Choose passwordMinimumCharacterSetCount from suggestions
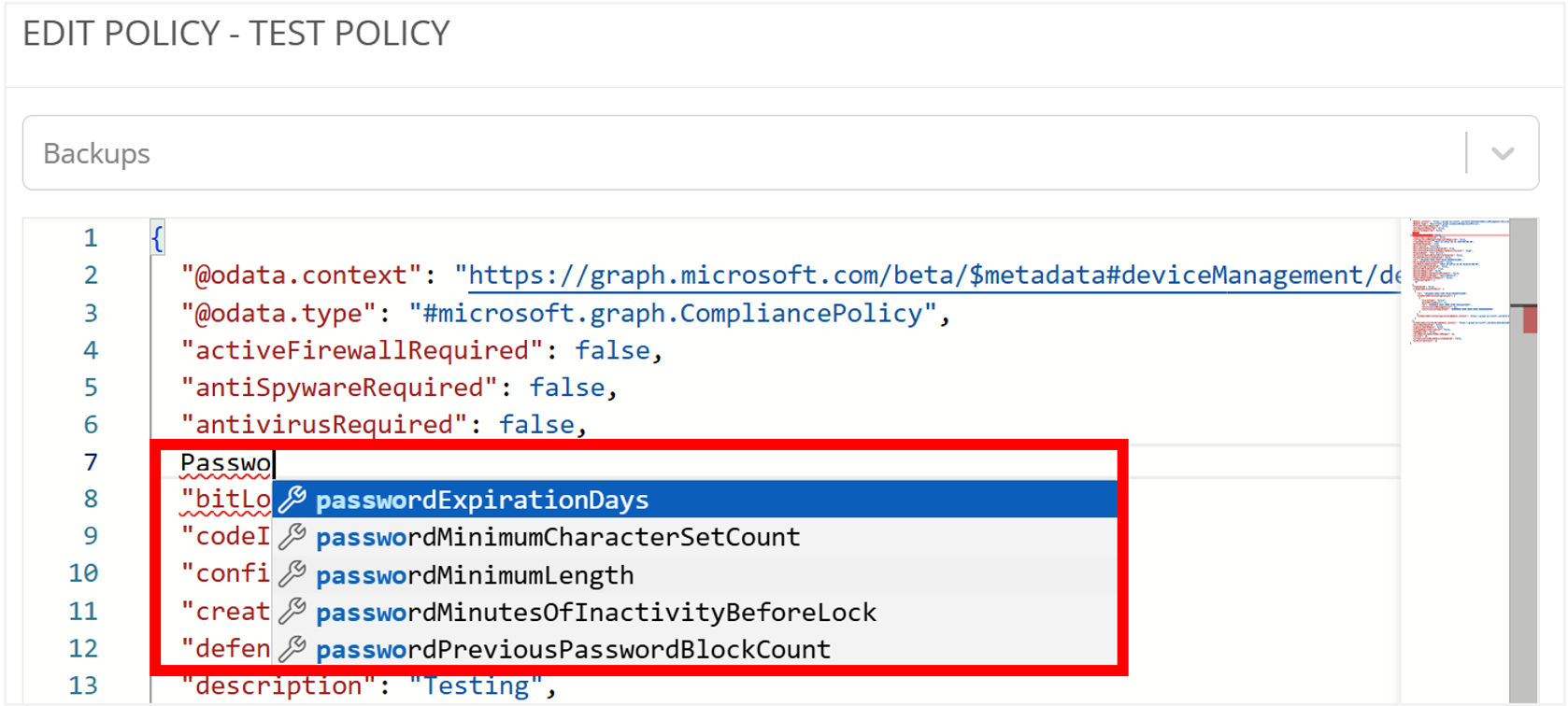Screen dimensions: 1568x706 pyautogui.click(x=558, y=537)
